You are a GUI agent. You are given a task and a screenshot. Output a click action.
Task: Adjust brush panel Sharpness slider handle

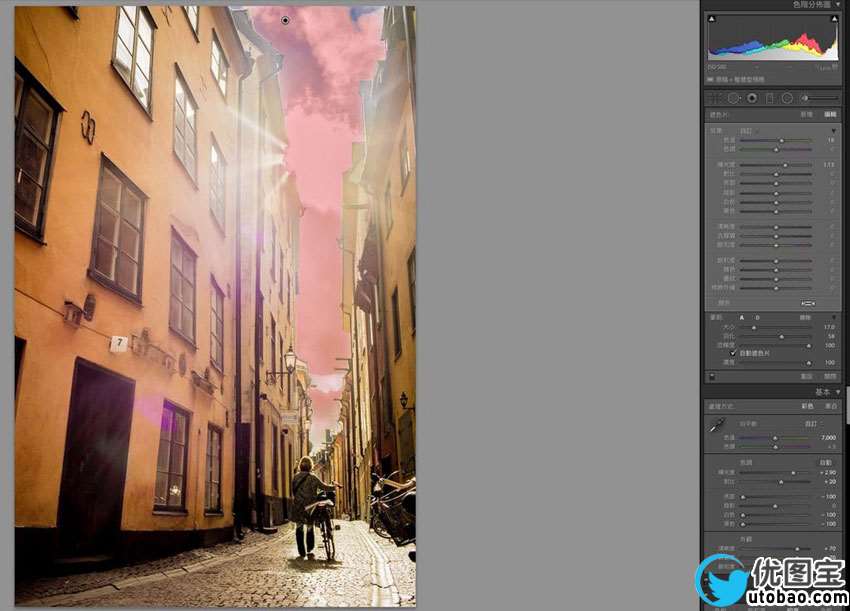click(x=776, y=261)
